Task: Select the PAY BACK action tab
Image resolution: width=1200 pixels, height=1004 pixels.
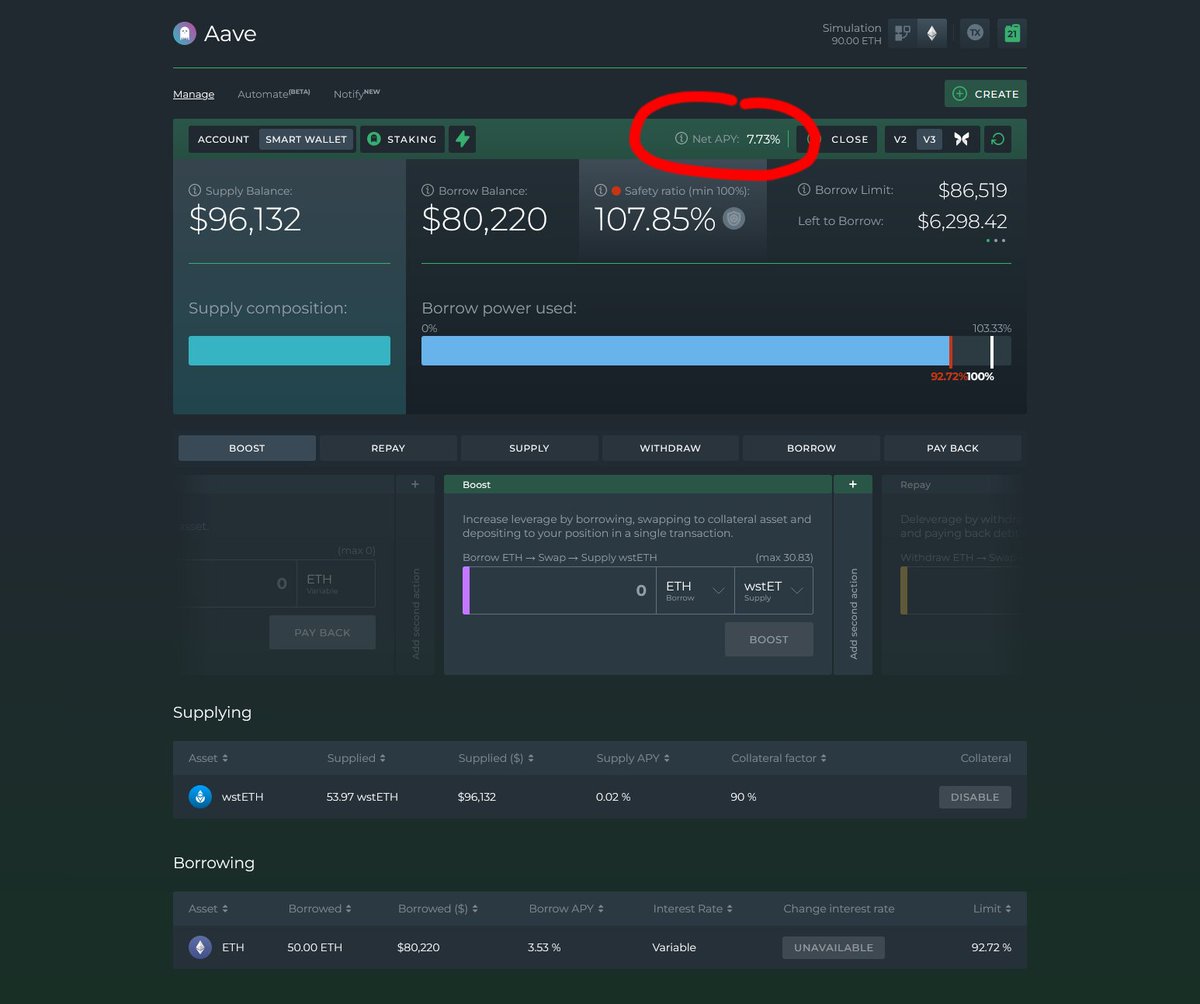Action: [952, 448]
